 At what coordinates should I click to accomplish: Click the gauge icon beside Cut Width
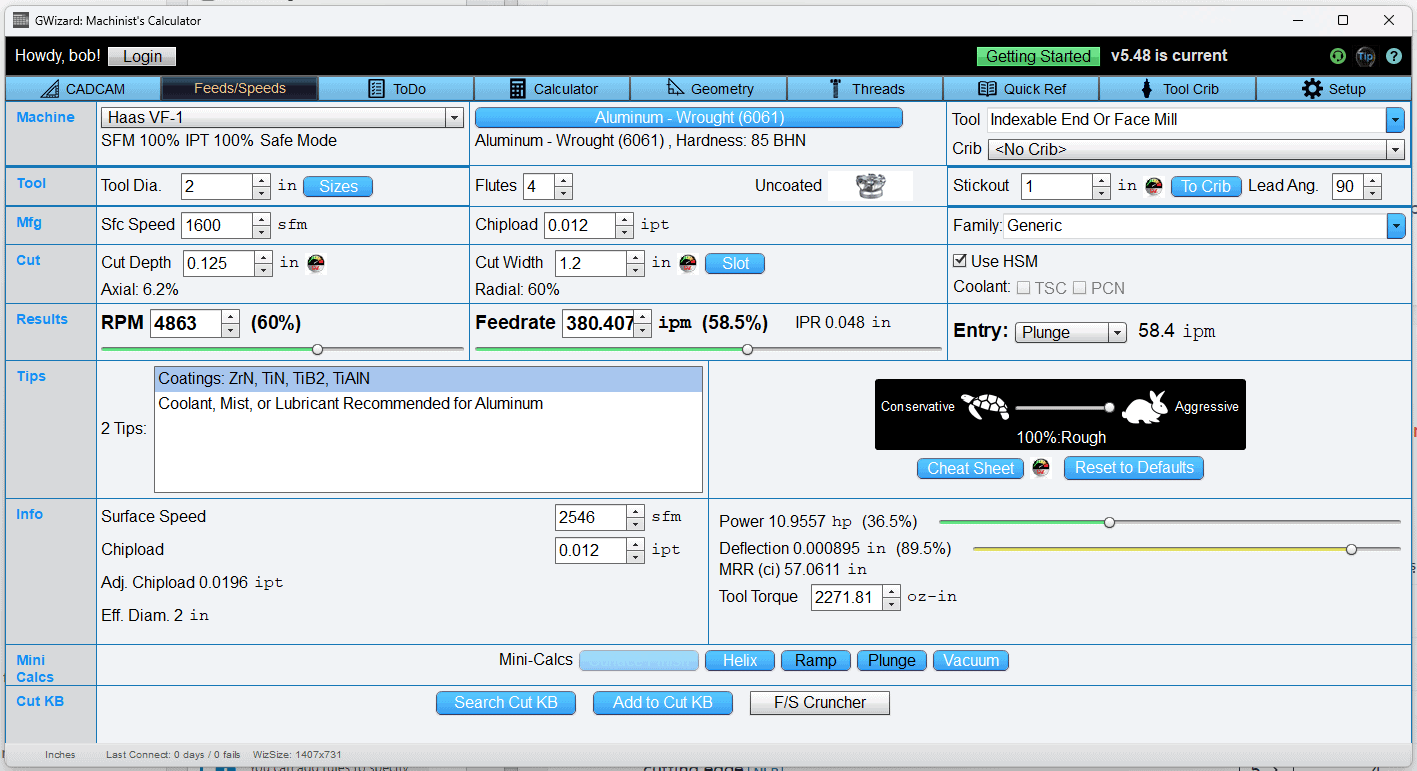pyautogui.click(x=687, y=263)
